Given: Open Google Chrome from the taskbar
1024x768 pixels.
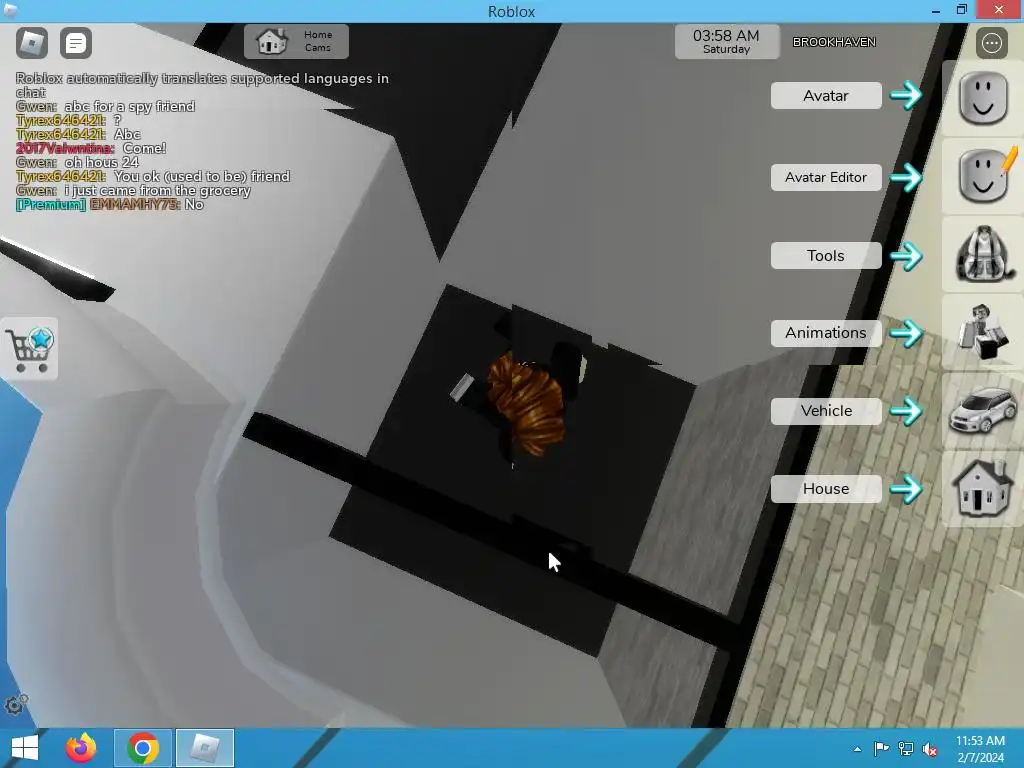Looking at the screenshot, I should tap(143, 748).
